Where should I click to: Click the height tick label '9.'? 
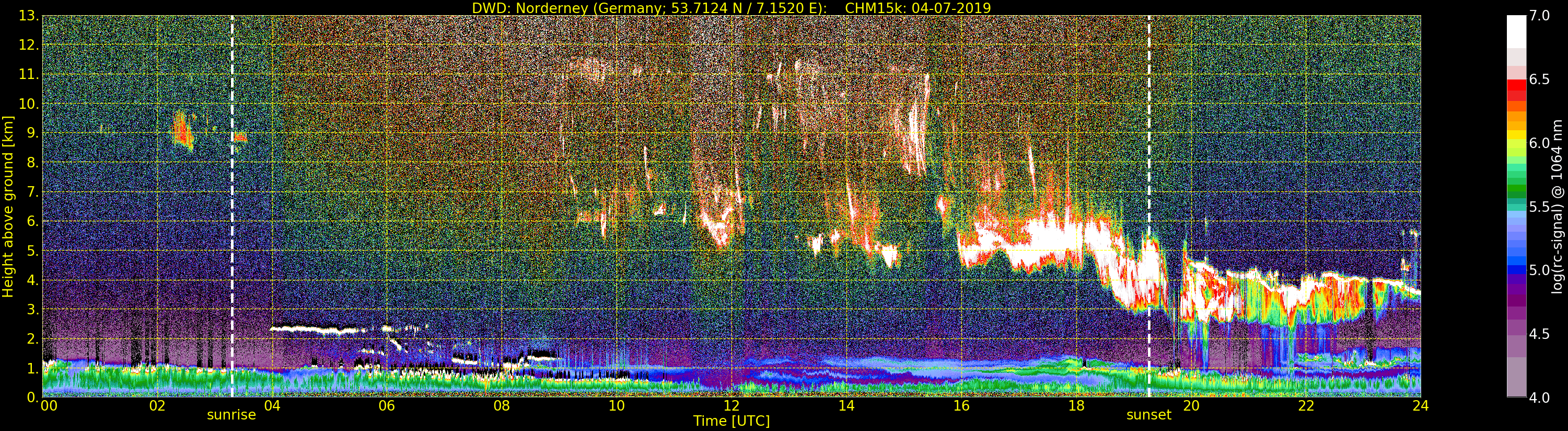tap(33, 133)
